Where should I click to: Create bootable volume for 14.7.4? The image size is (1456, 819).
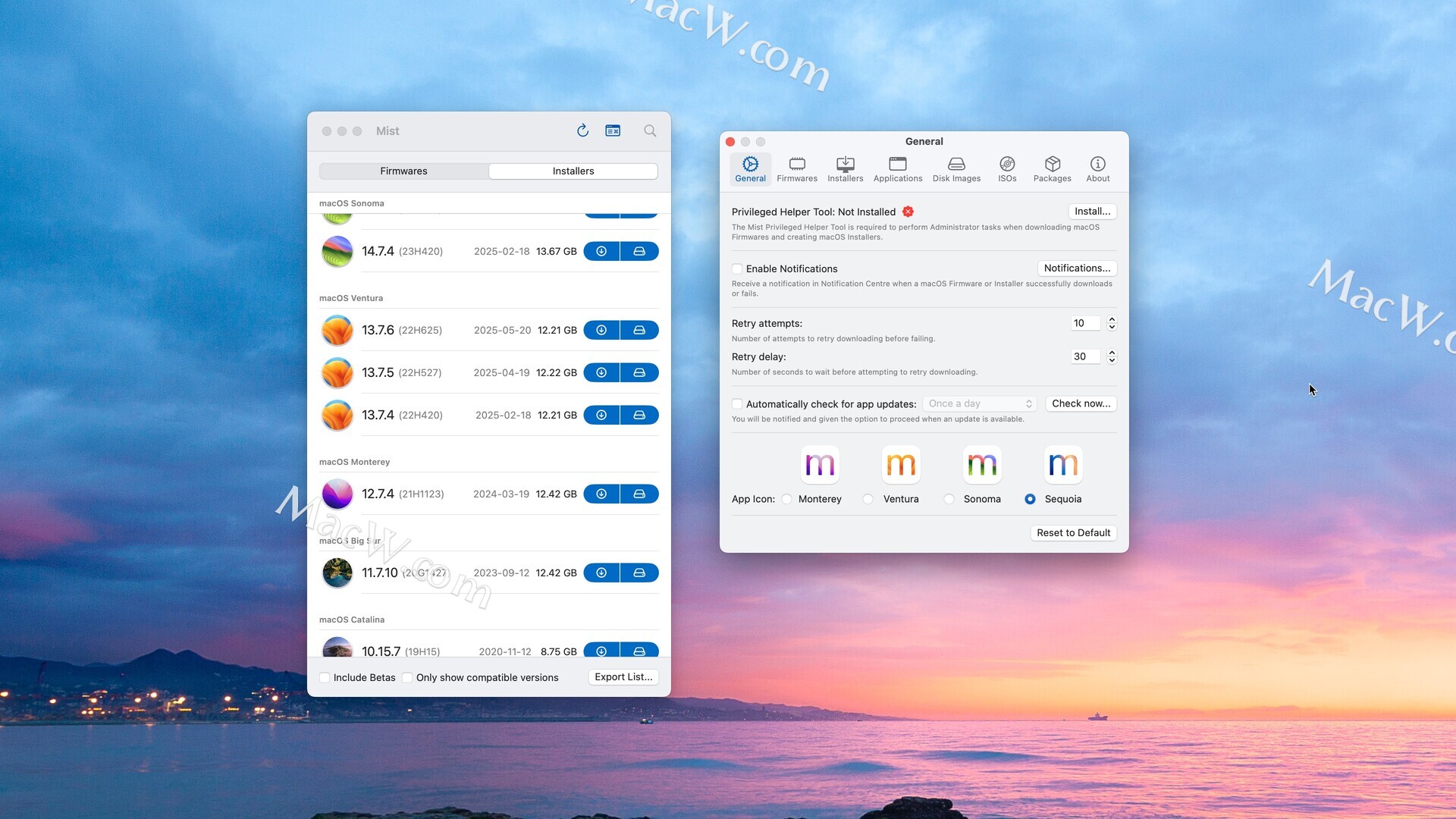click(x=639, y=251)
